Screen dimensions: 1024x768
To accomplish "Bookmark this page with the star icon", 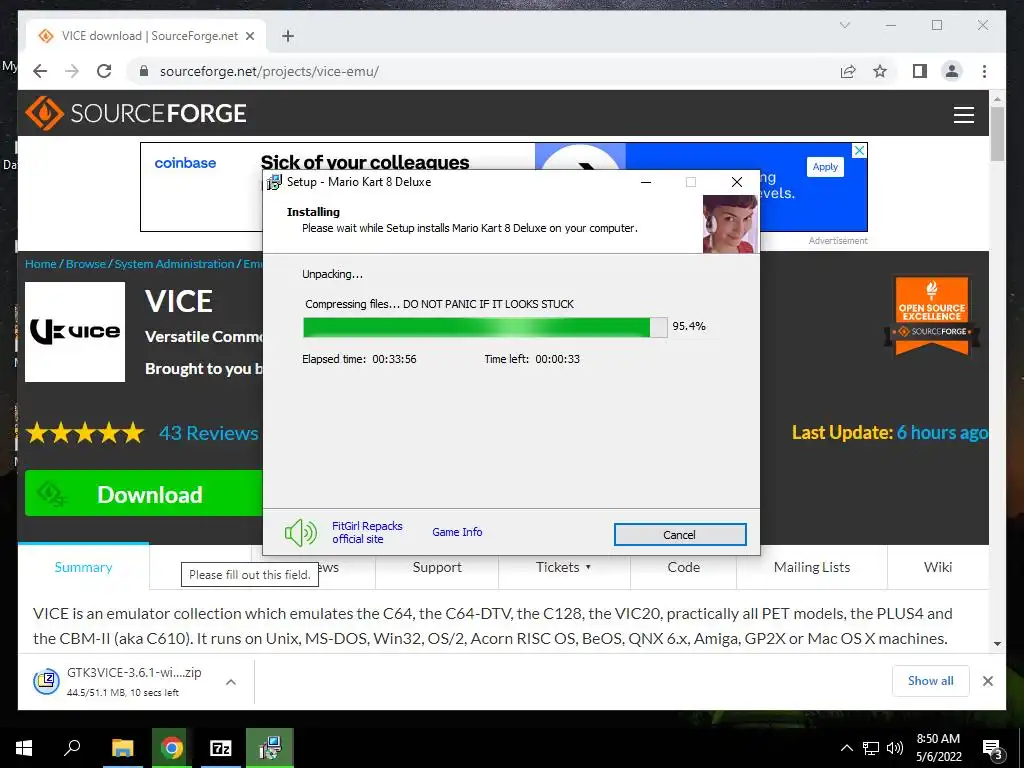I will point(880,71).
